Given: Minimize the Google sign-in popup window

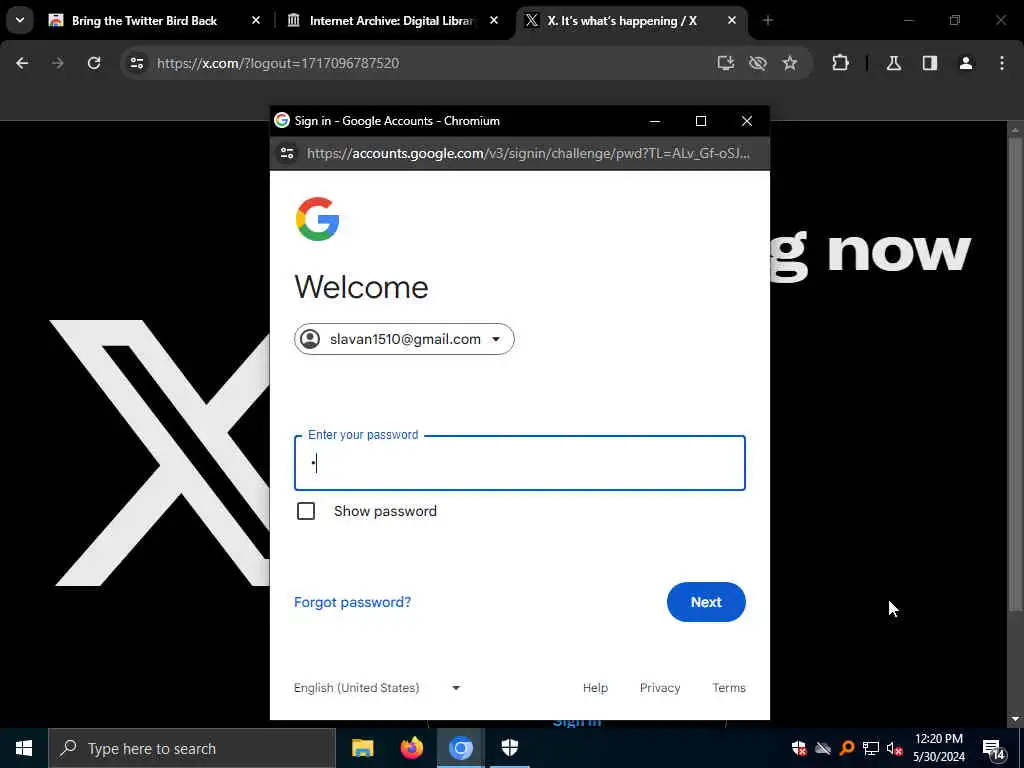Looking at the screenshot, I should [x=655, y=121].
